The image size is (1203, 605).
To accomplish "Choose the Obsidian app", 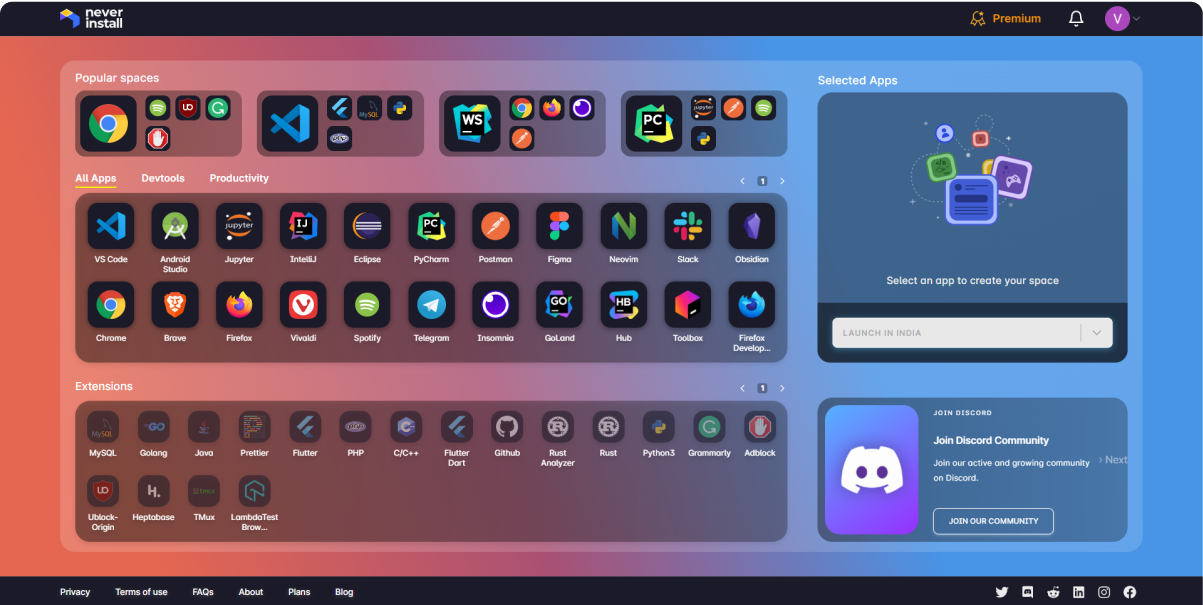I will [751, 226].
